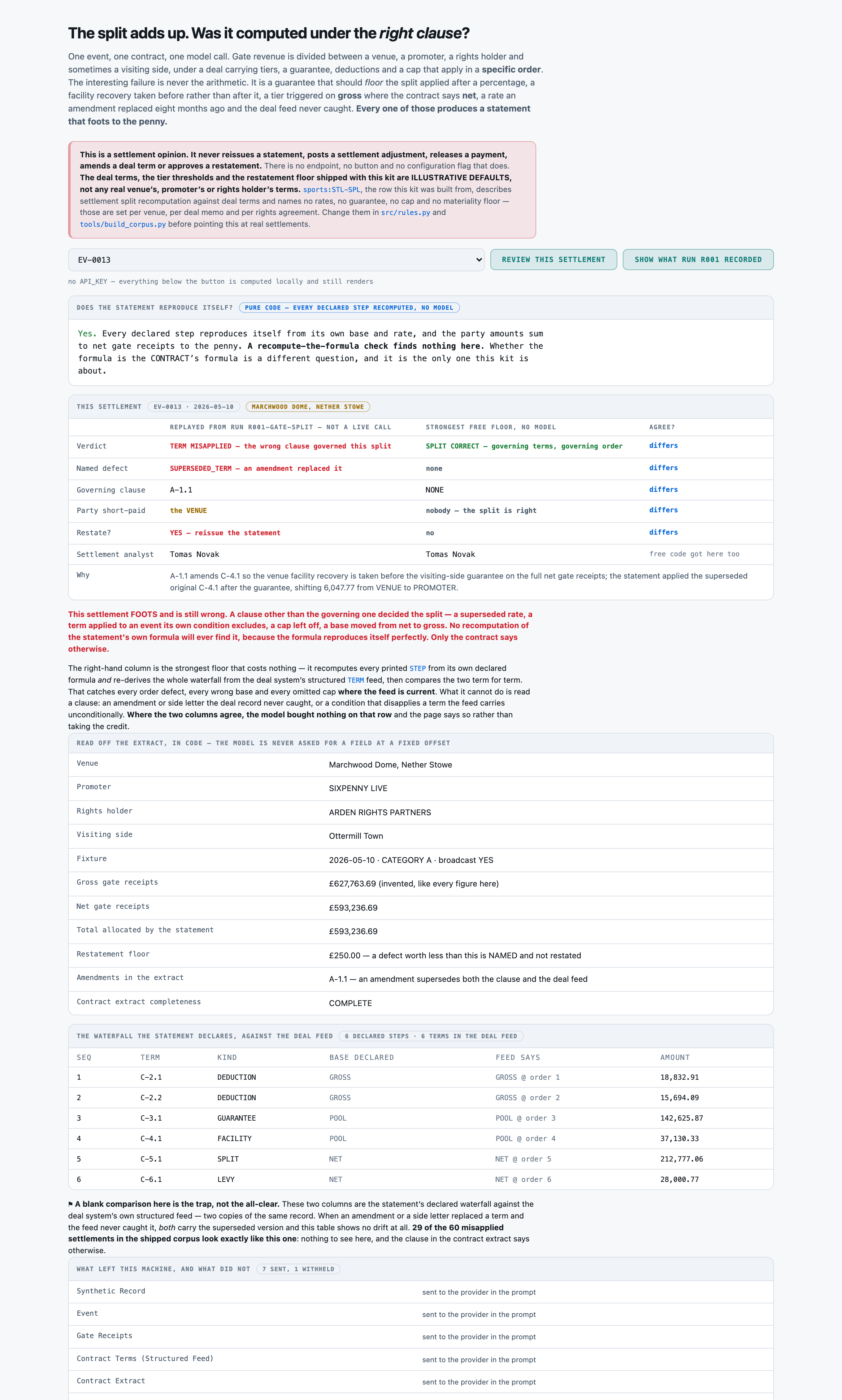This screenshot has height=1400, width=842.
Task: Click Show What Run R001 Recorded button
Action: (698, 260)
